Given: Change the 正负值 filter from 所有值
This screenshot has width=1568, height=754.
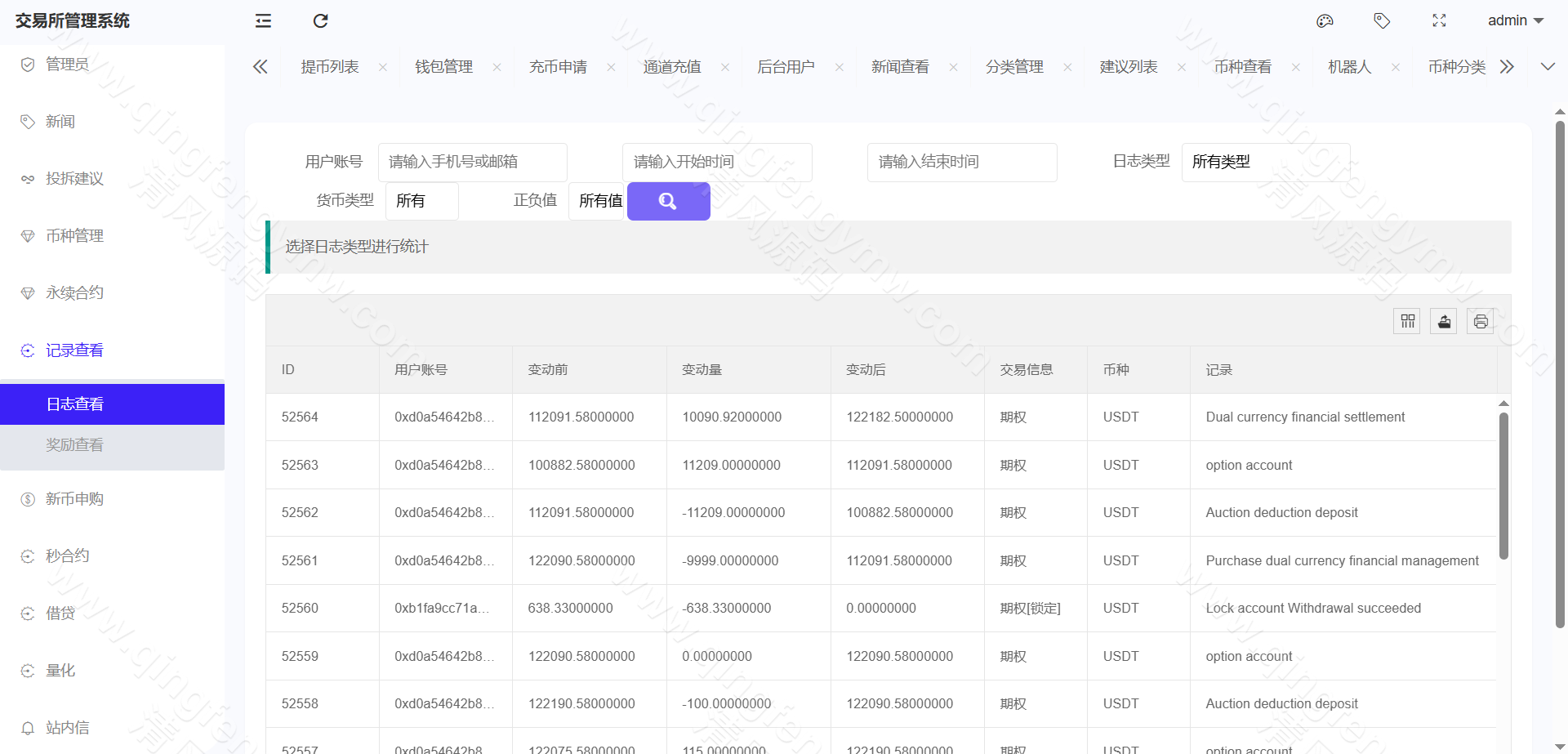Looking at the screenshot, I should (599, 200).
